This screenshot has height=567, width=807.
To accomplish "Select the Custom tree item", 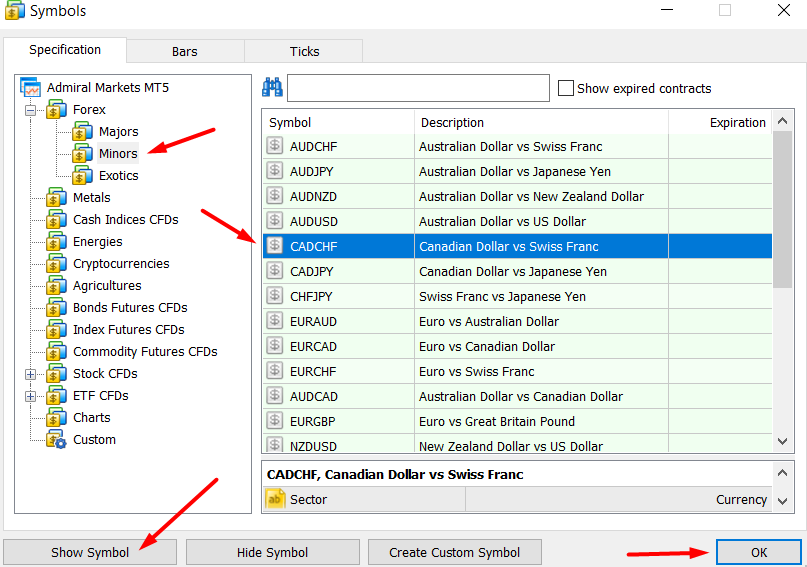I will pyautogui.click(x=94, y=439).
